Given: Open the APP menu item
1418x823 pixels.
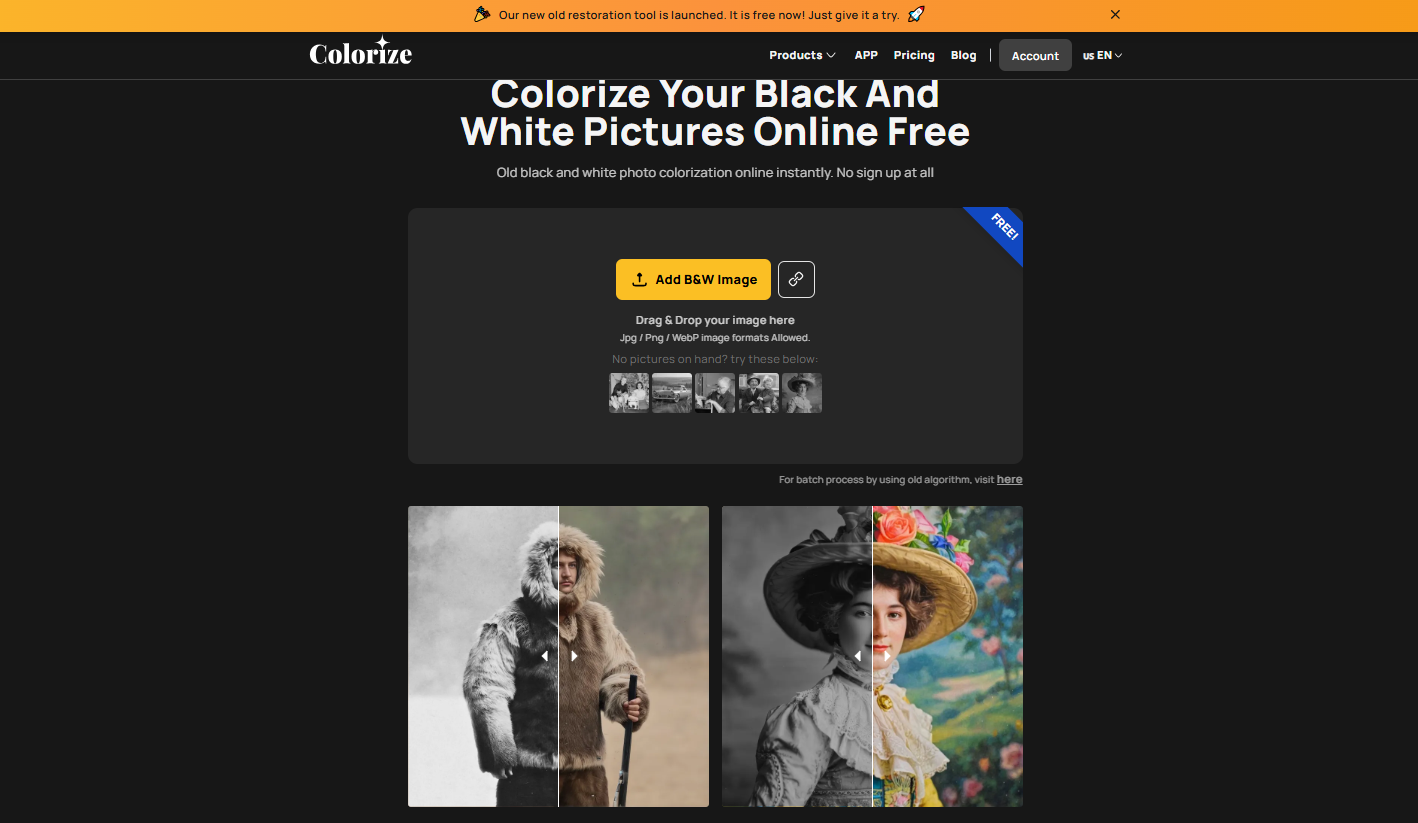Looking at the screenshot, I should point(866,56).
